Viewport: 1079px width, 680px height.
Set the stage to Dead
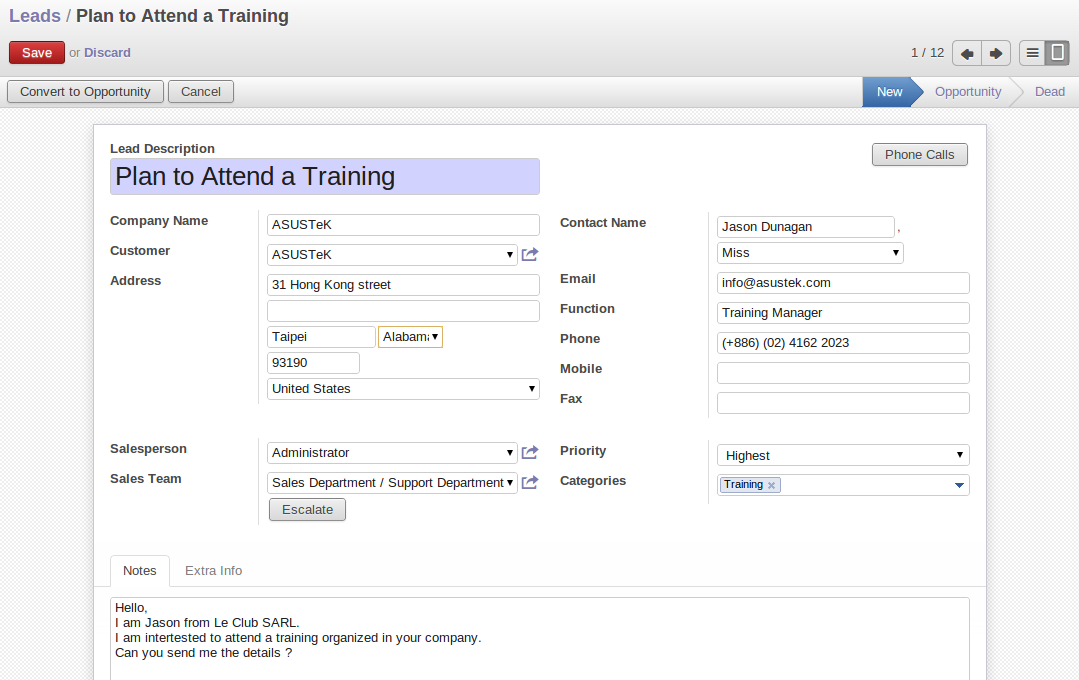(x=1049, y=92)
